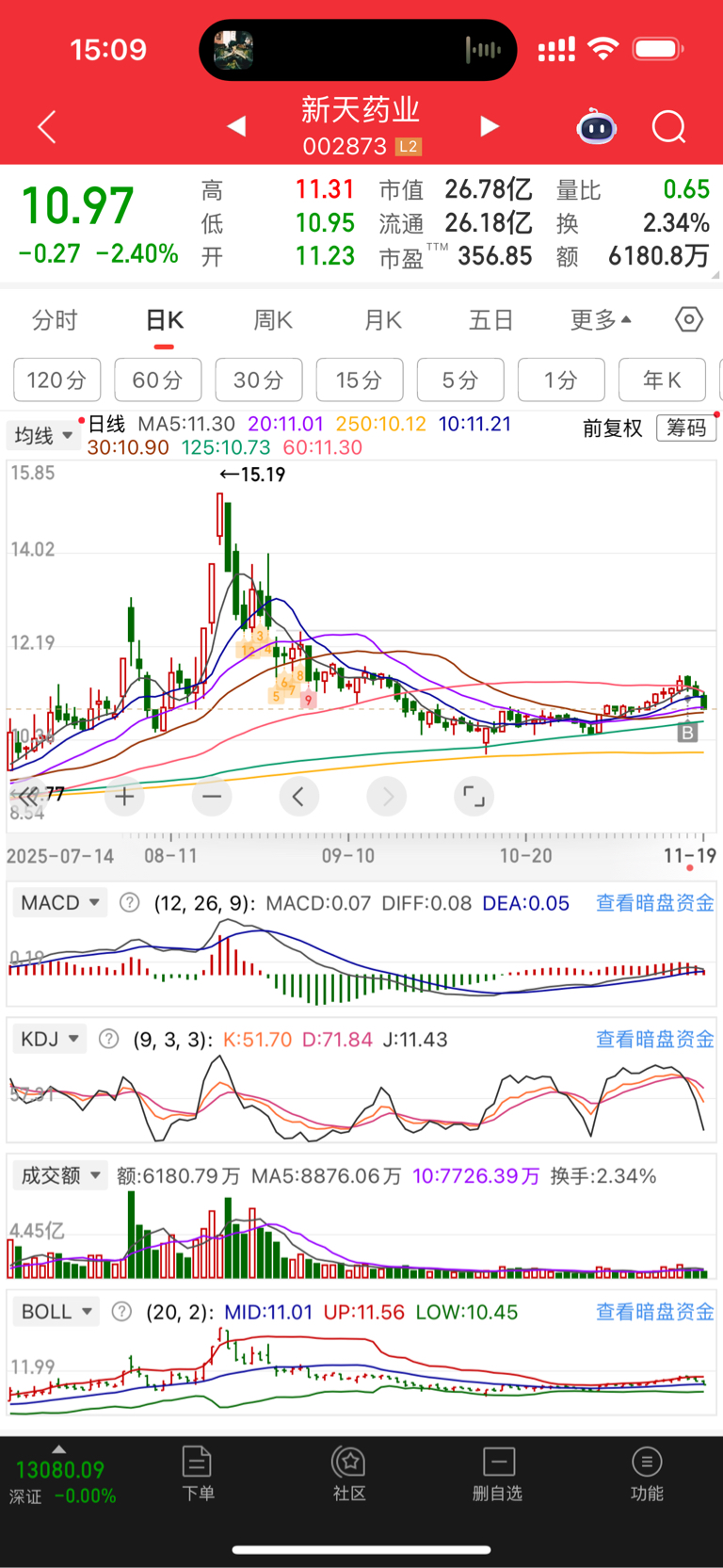The width and height of the screenshot is (723, 1568).
Task: Select 15分 period button
Action: tap(360, 380)
